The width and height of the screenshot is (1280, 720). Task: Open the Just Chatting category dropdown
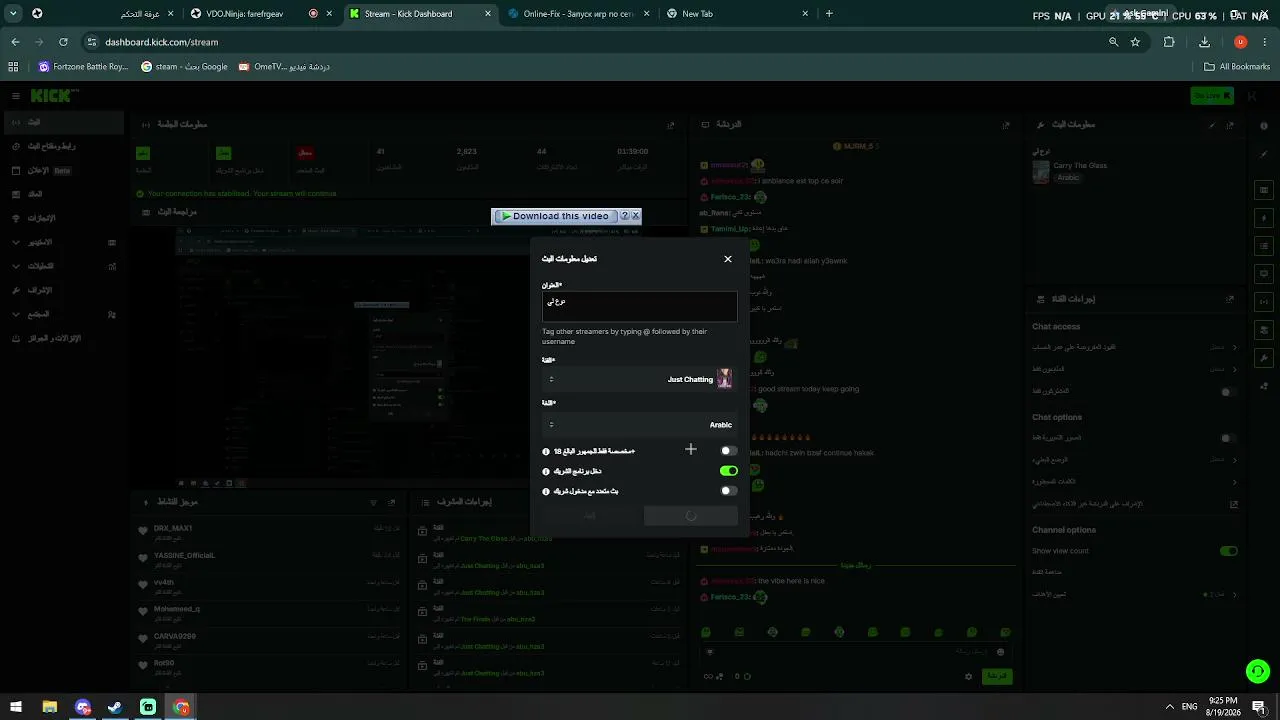tap(640, 379)
